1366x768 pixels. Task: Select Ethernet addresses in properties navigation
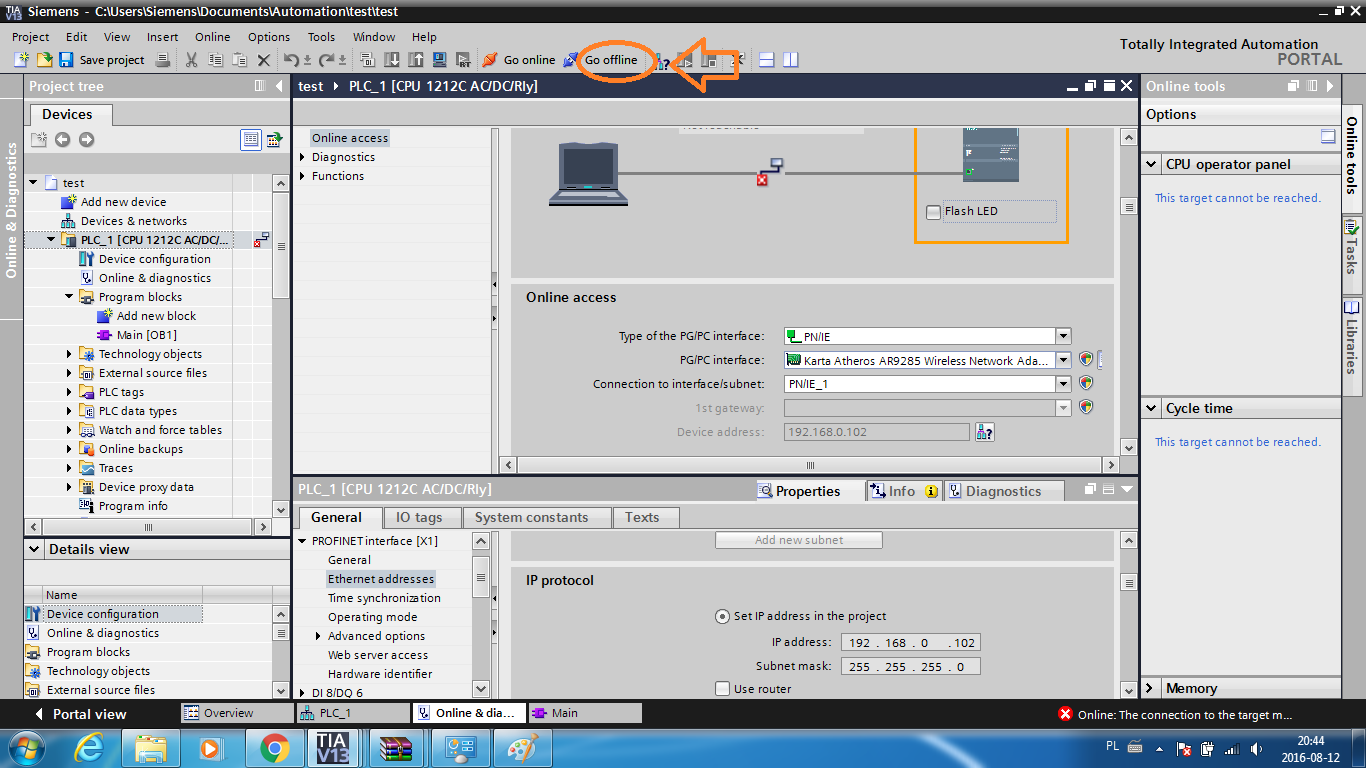coord(381,579)
